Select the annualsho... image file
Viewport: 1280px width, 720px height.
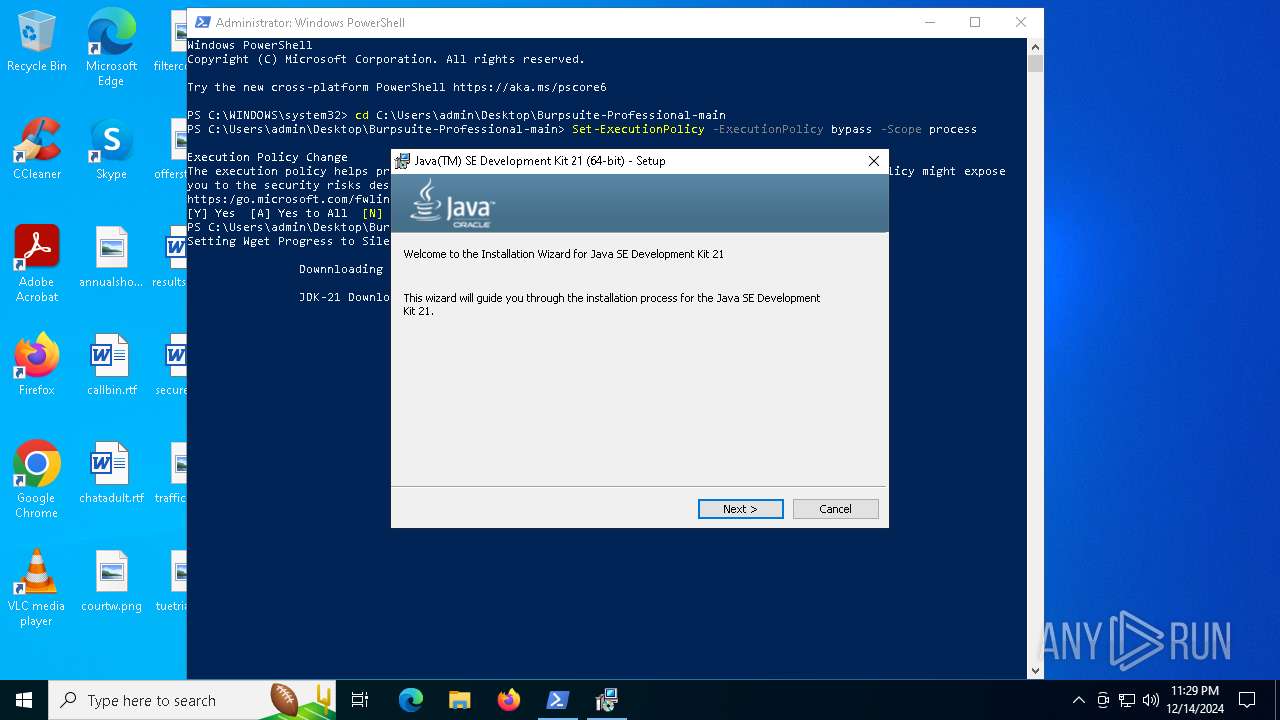coord(111,257)
